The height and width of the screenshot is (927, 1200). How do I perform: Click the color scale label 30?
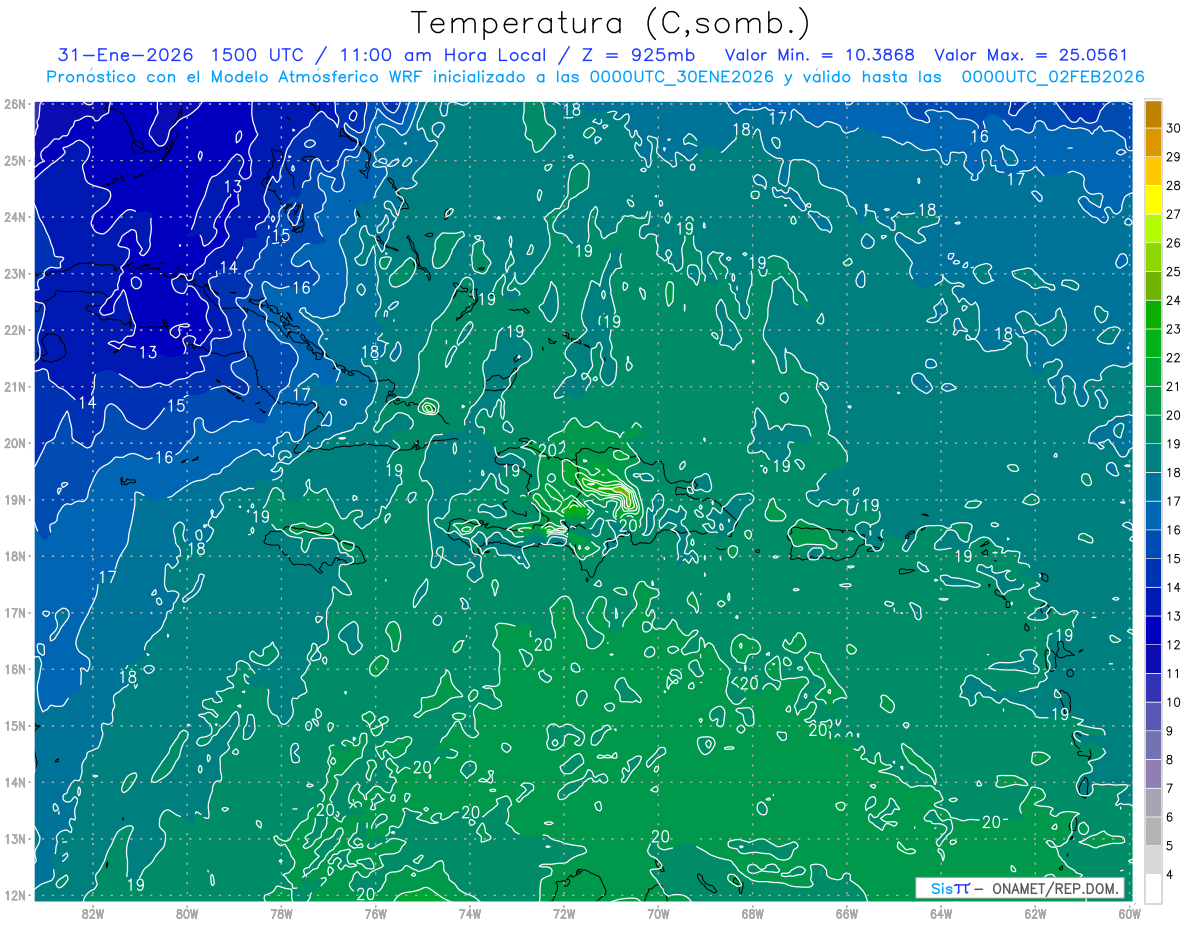[1174, 128]
